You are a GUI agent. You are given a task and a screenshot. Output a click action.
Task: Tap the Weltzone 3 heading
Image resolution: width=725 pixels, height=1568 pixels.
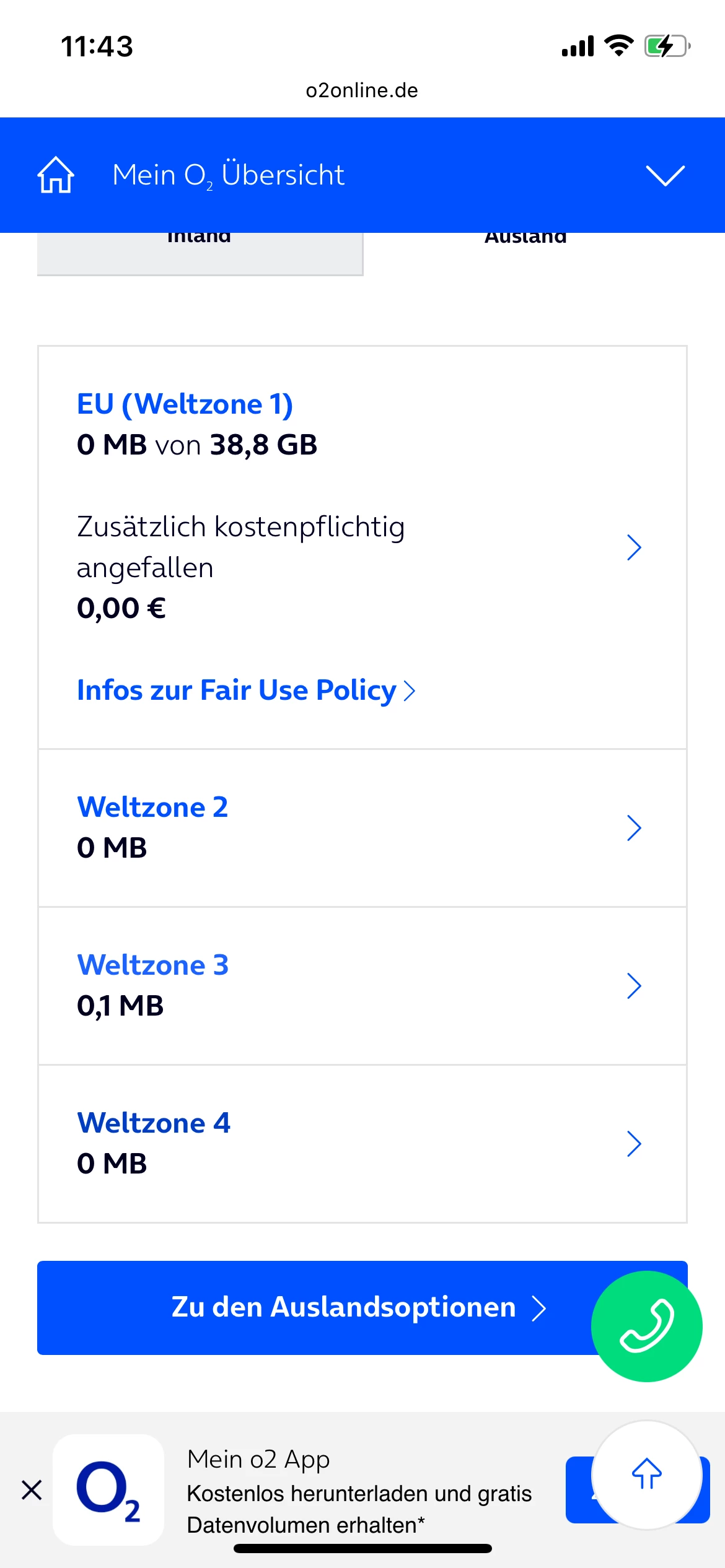152,965
